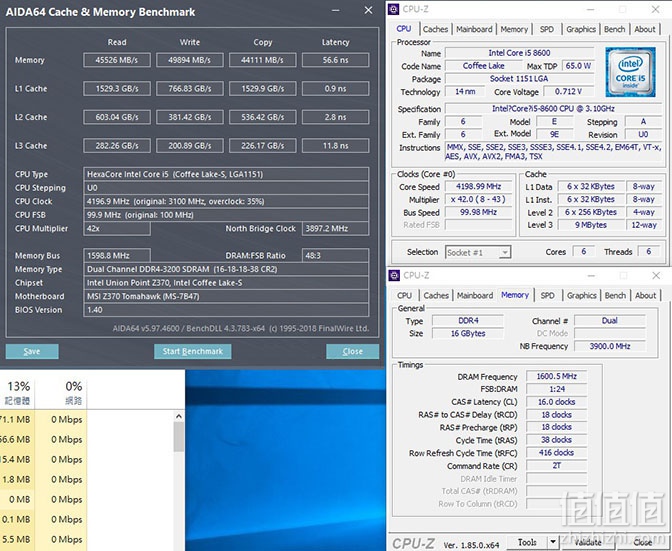Click the NB Frequency value 3900.0 MHz
Viewport: 672px width, 551px height.
[609, 346]
